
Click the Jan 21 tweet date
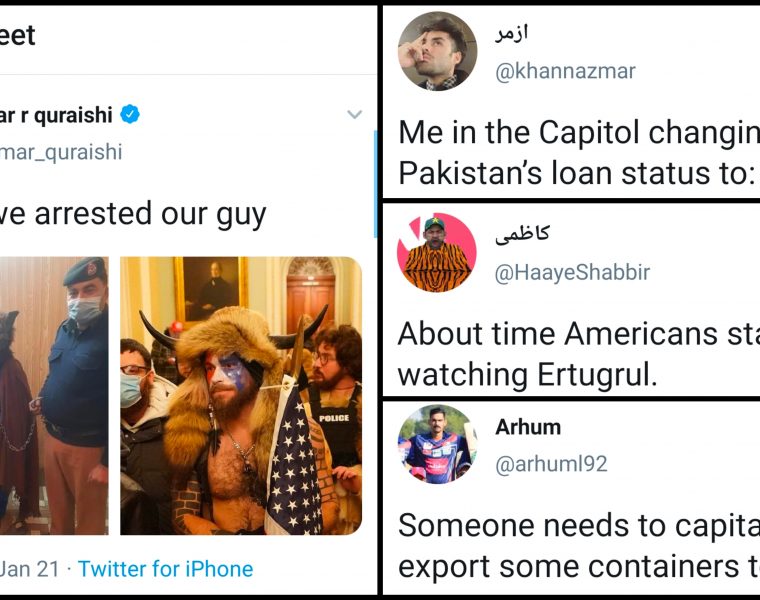30,569
